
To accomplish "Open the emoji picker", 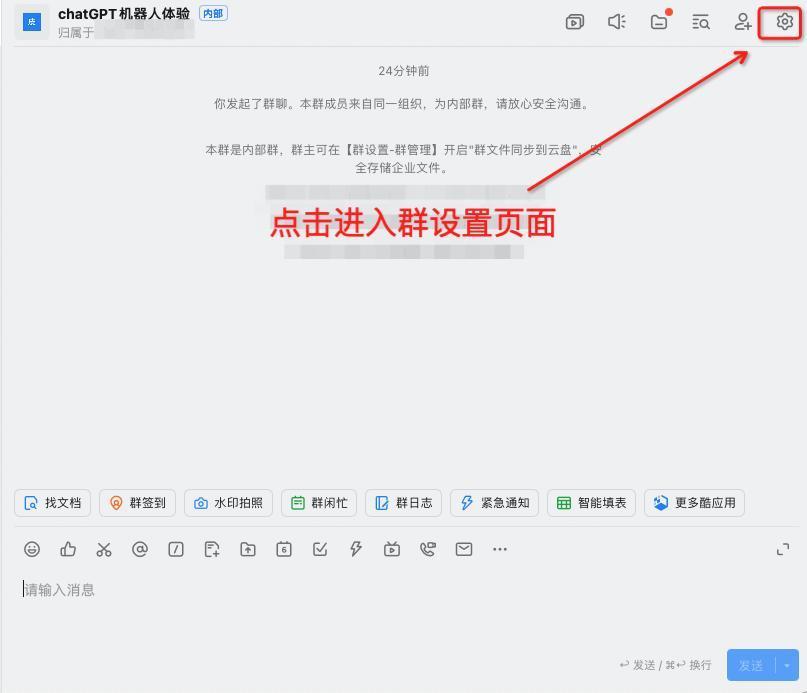I will [32, 549].
